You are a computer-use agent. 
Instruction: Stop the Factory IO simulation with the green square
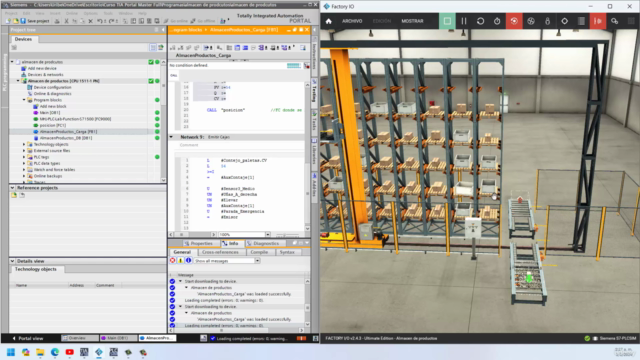click(x=447, y=21)
